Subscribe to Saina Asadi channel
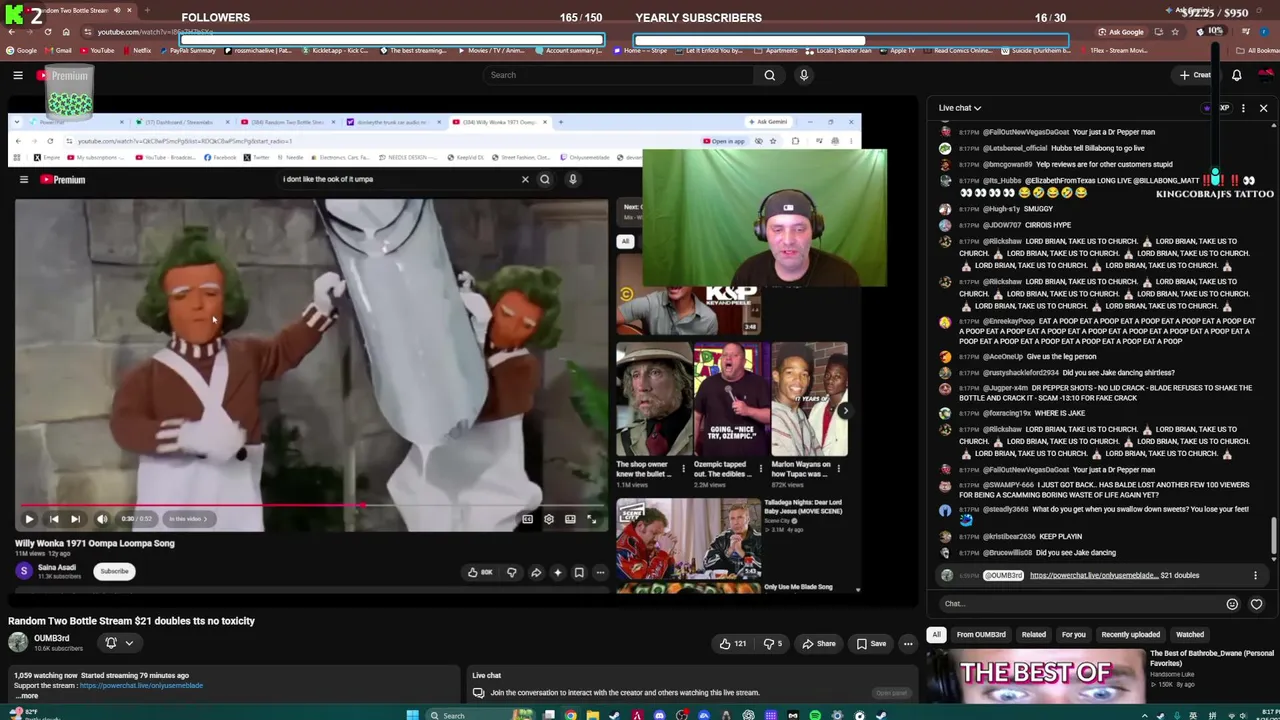This screenshot has height=720, width=1280. click(x=114, y=572)
